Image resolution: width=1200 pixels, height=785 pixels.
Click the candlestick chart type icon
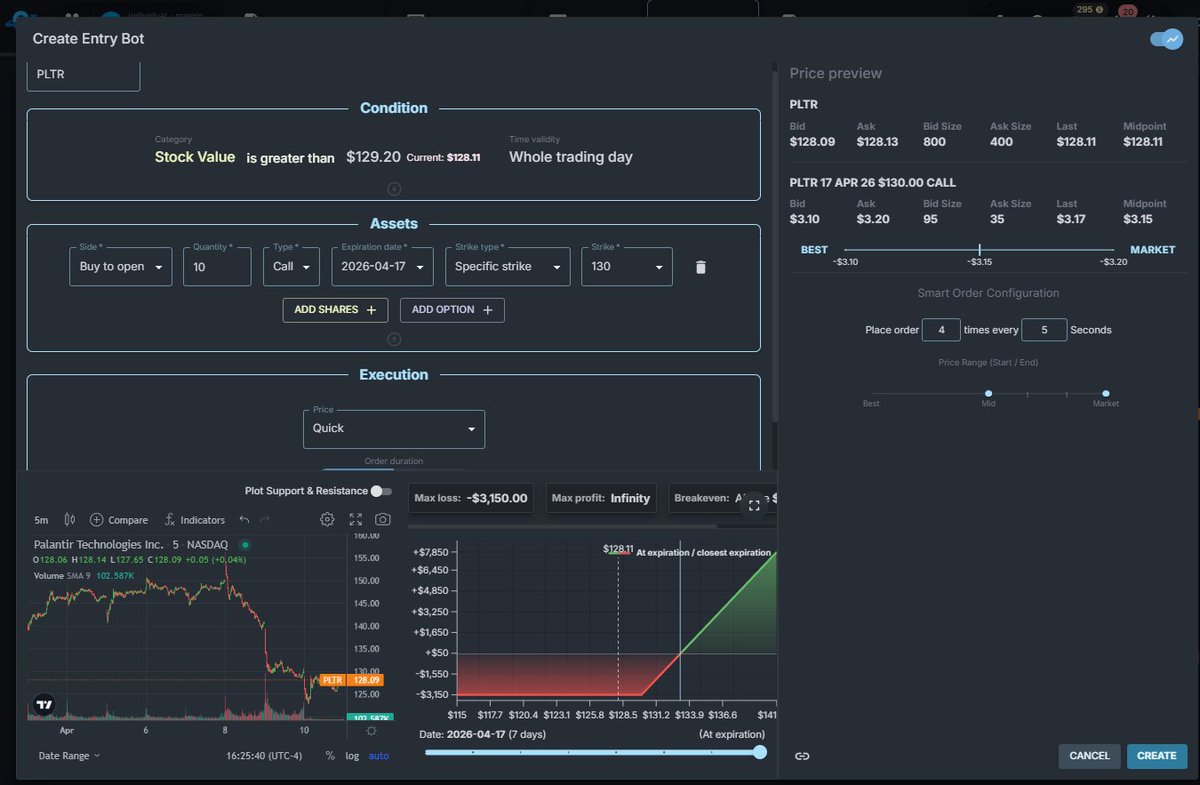click(x=68, y=519)
